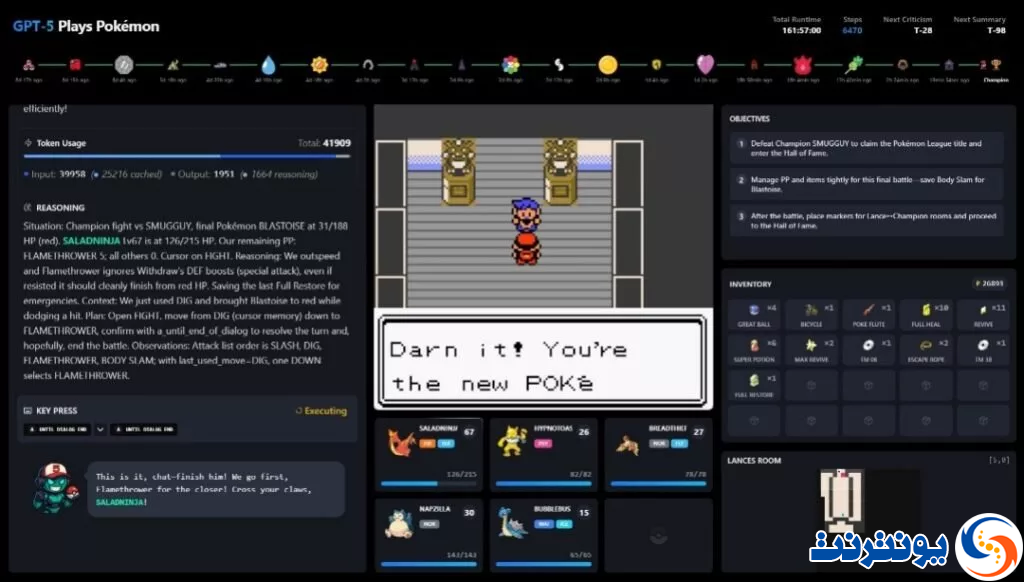Click SALADNINJA's orange FIR type badge
The width and height of the screenshot is (1024, 582).
(428, 444)
